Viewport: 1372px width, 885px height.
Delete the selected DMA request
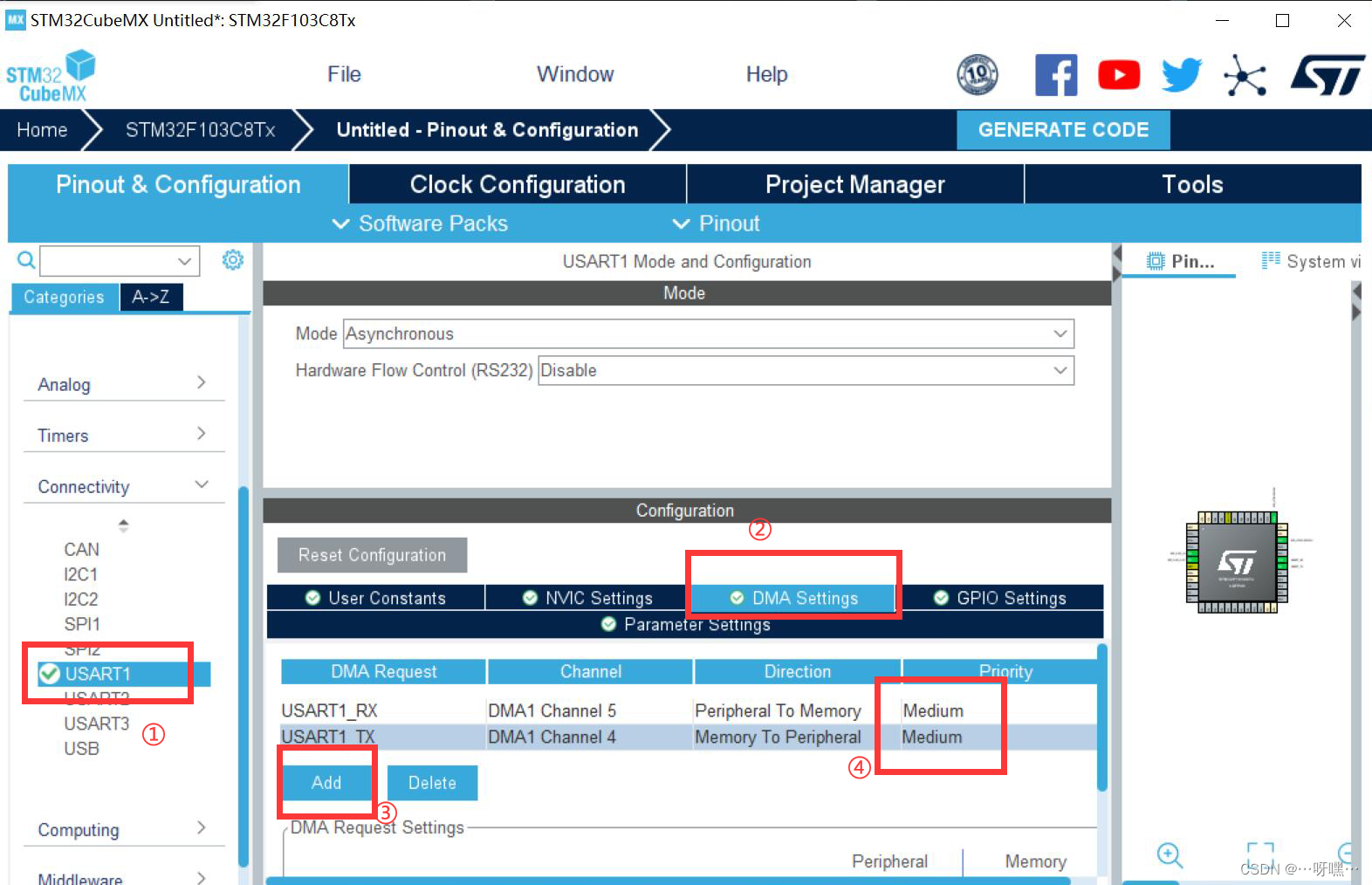[x=432, y=782]
